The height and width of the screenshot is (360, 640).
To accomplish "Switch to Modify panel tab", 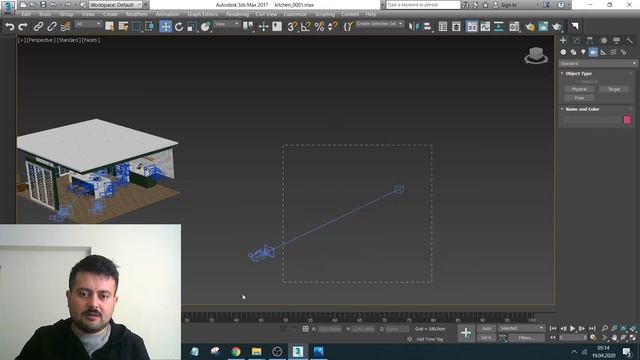I will click(x=576, y=40).
